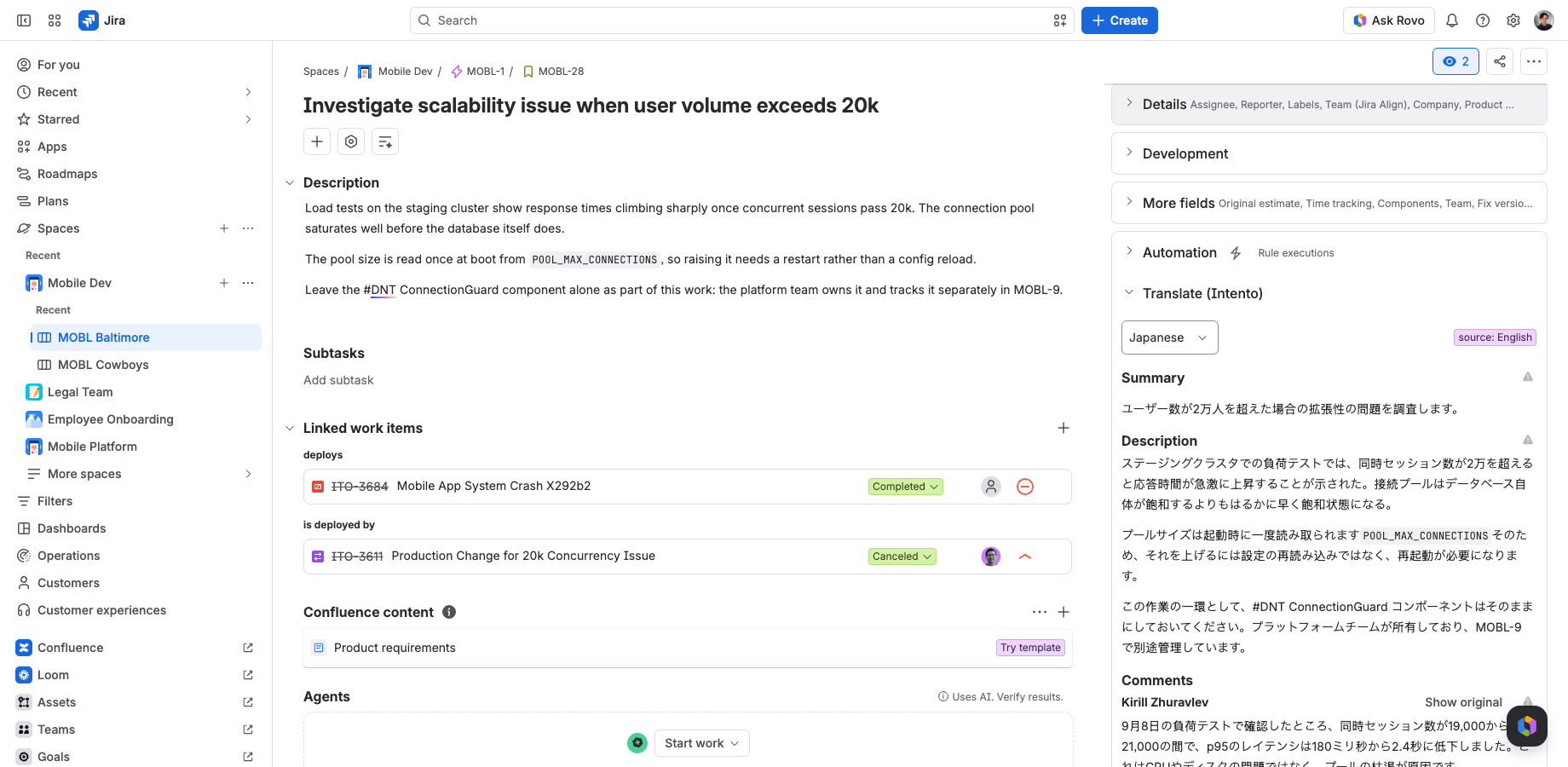The height and width of the screenshot is (767, 1568).
Task: Click the Try template button
Action: [1030, 648]
